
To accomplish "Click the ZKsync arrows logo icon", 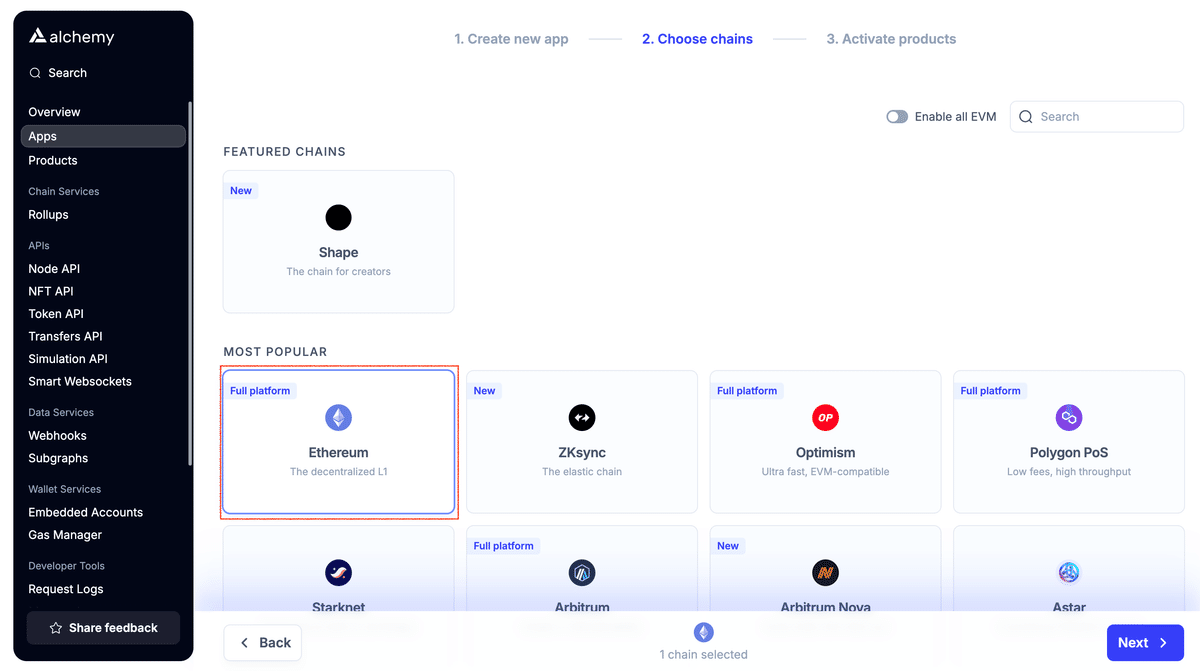I will click(582, 417).
